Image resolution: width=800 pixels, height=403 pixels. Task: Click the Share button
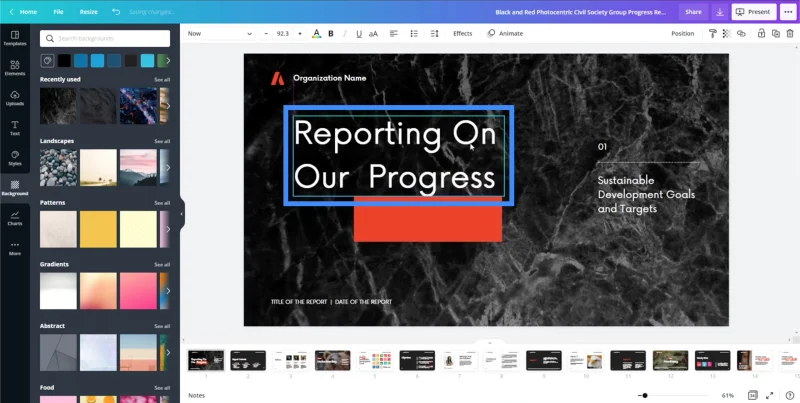[693, 12]
